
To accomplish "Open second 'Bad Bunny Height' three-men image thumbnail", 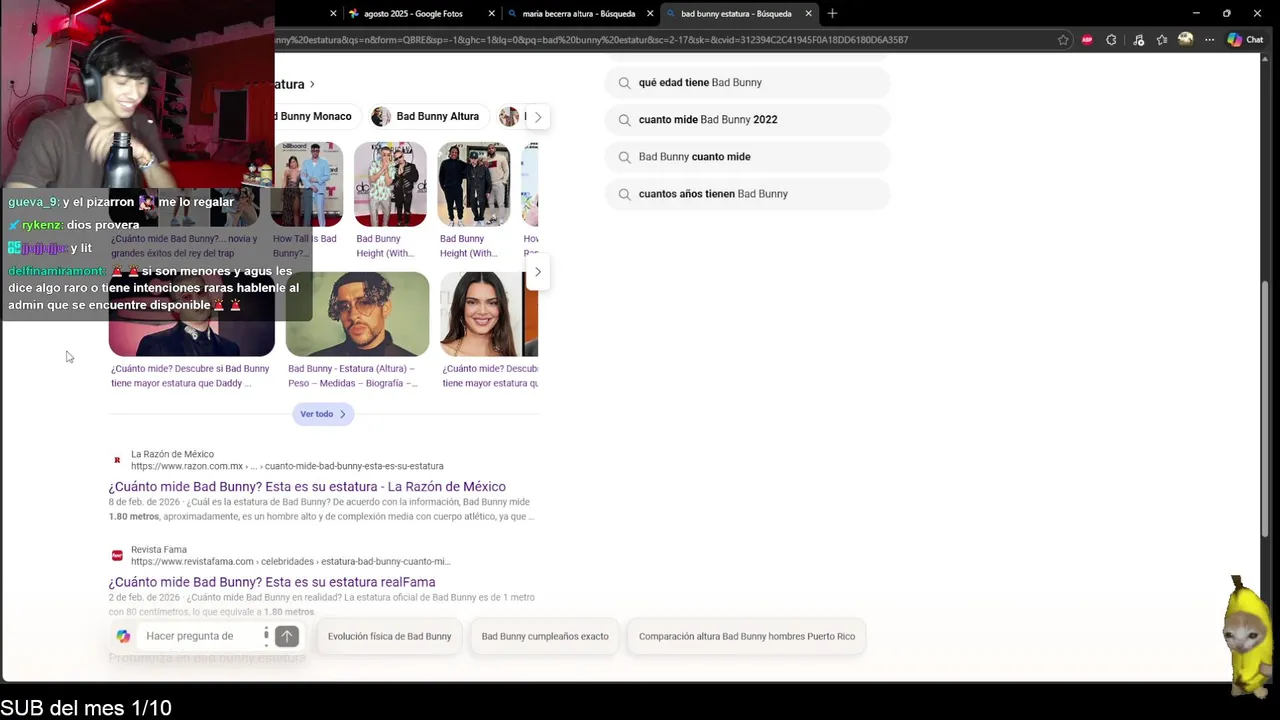I will coord(474,184).
